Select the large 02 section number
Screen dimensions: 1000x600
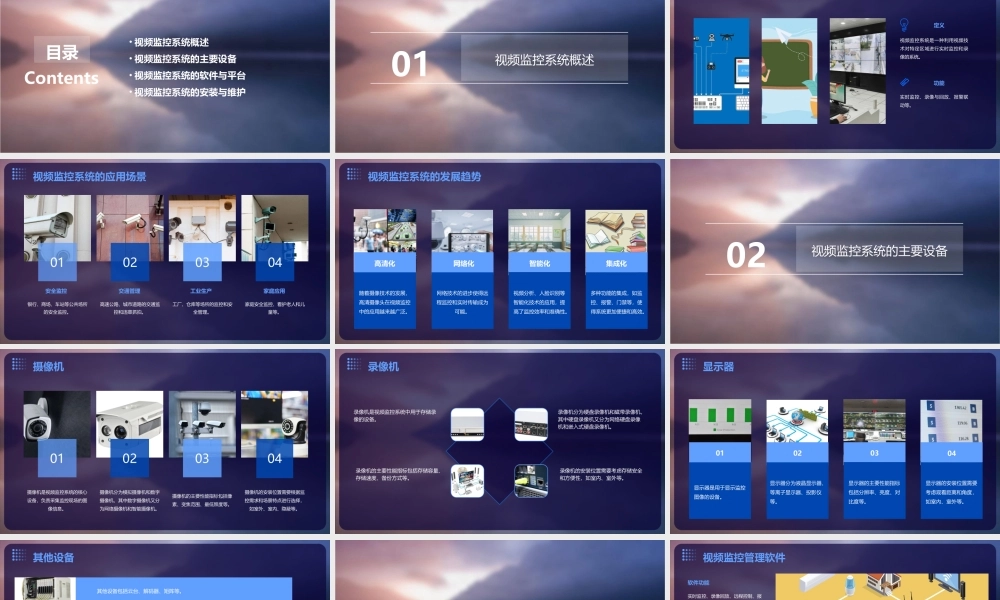[x=746, y=255]
